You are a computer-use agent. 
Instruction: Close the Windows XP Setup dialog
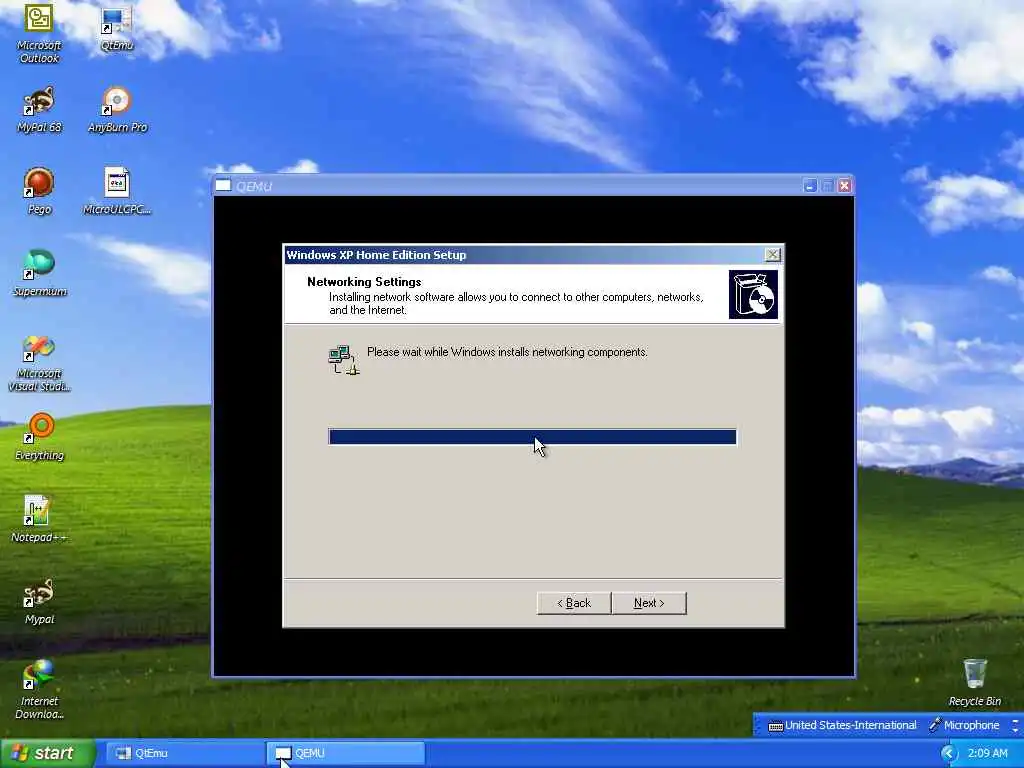773,255
